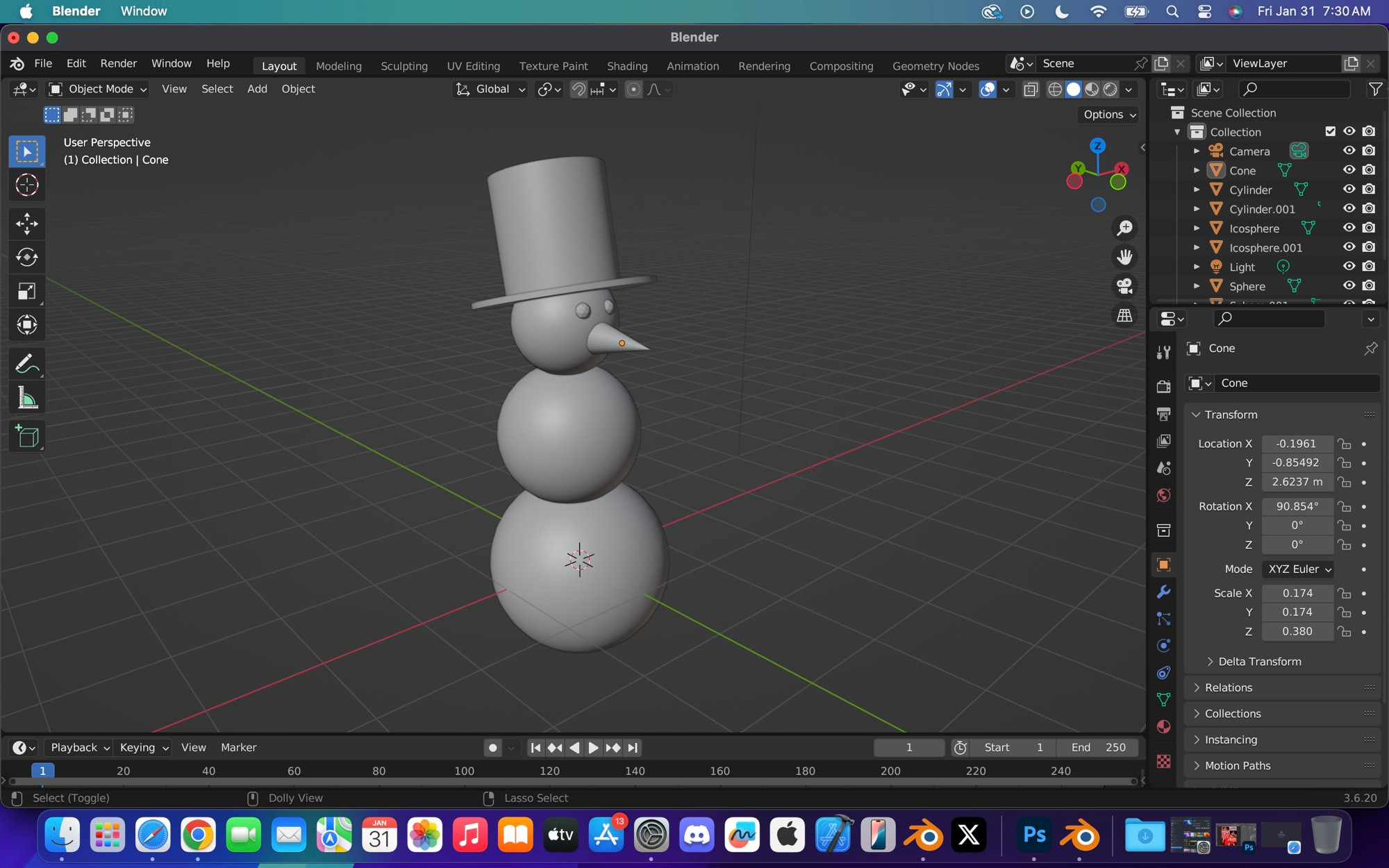
Task: Click the End frame 250 field
Action: coord(1098,747)
